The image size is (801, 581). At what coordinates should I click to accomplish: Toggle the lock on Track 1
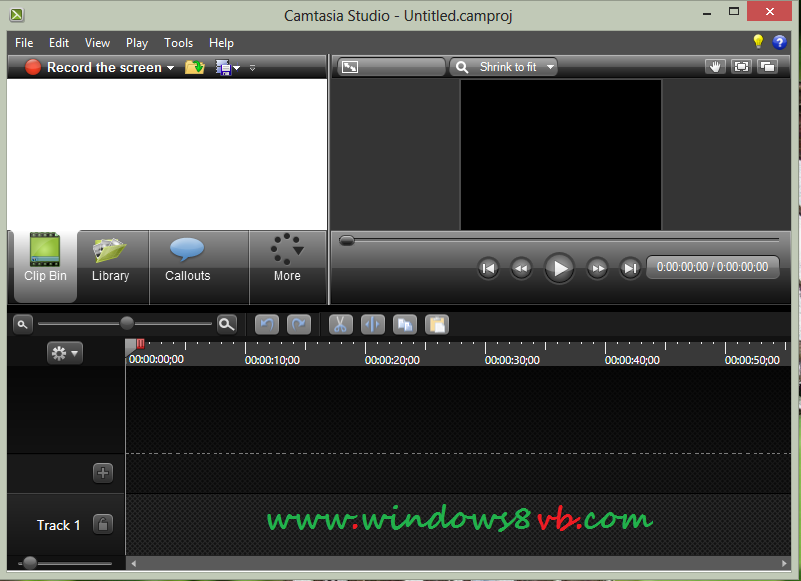(103, 524)
